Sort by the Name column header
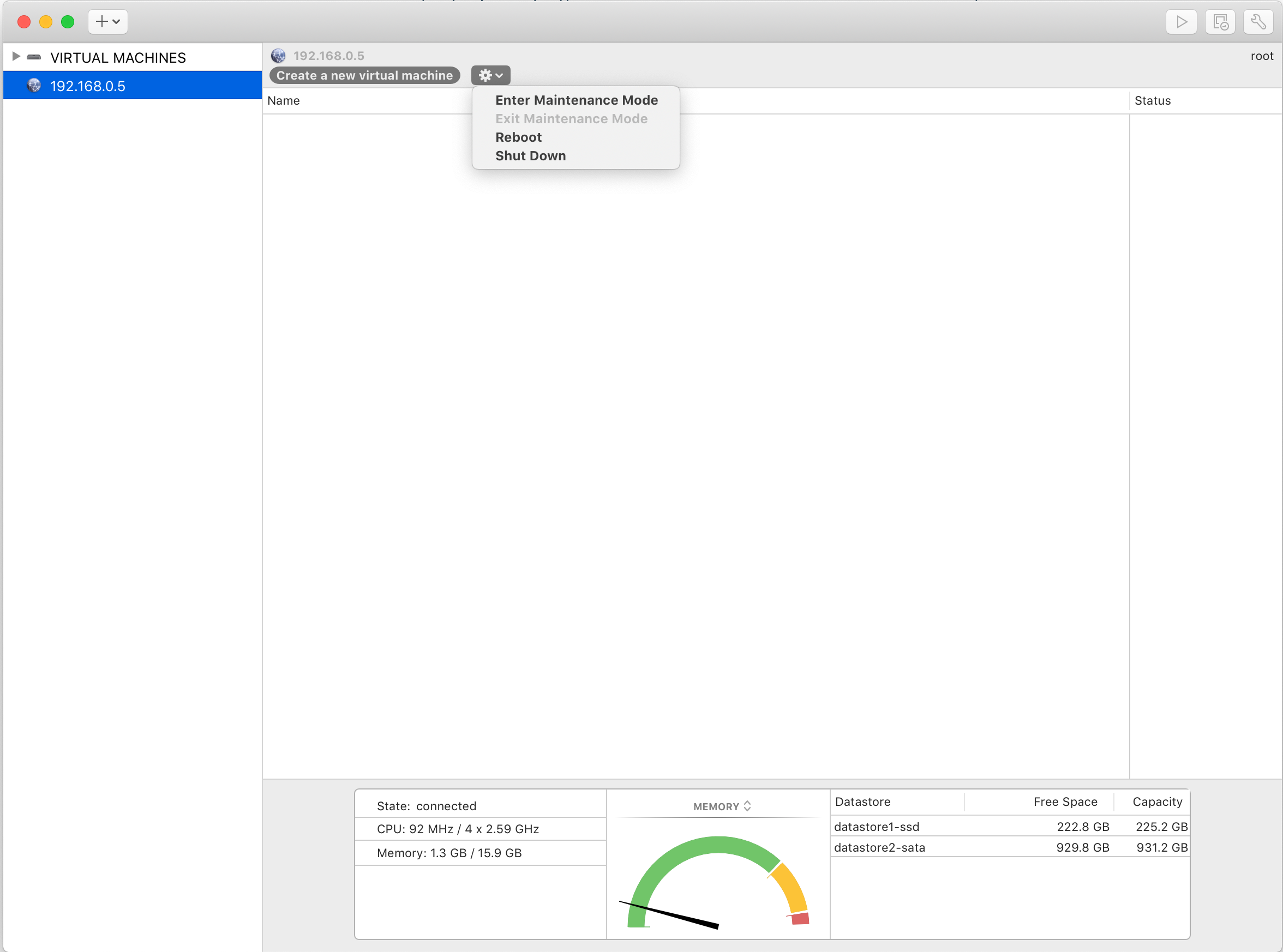 point(284,101)
